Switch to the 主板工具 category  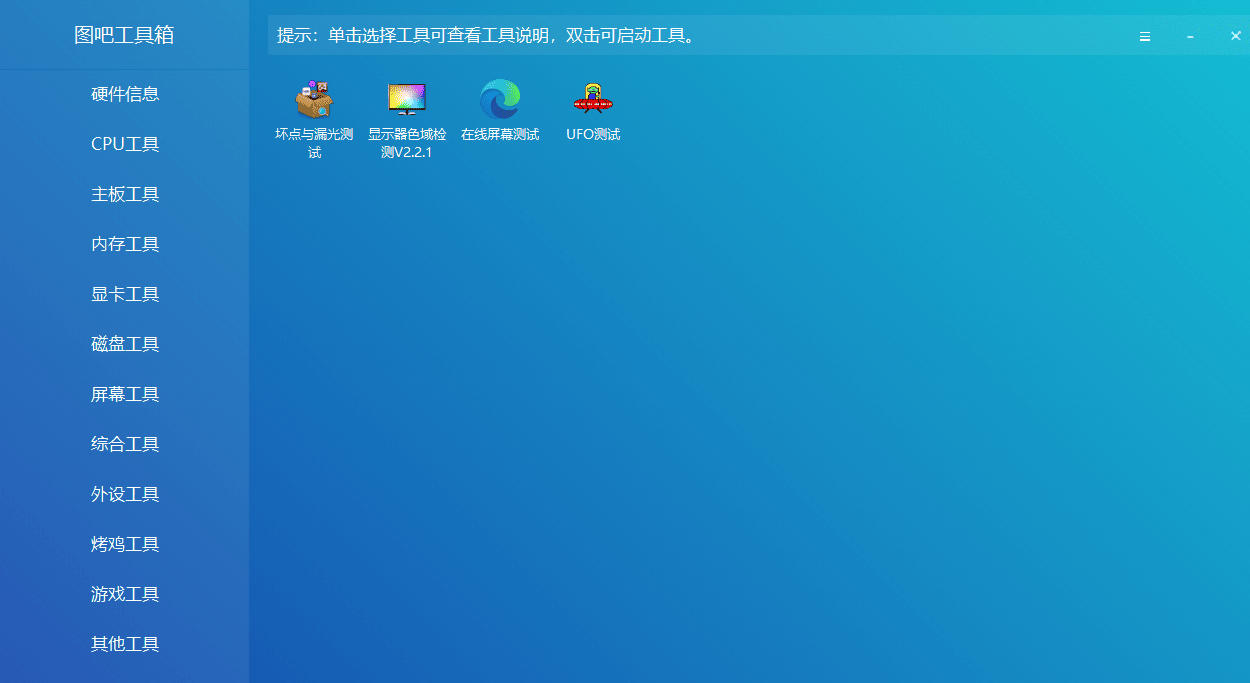coord(125,194)
